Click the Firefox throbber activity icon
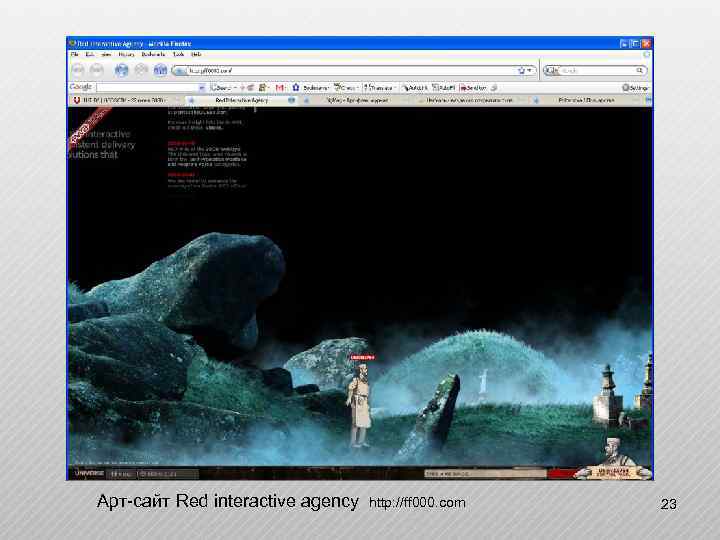The height and width of the screenshot is (540, 720). 647,54
